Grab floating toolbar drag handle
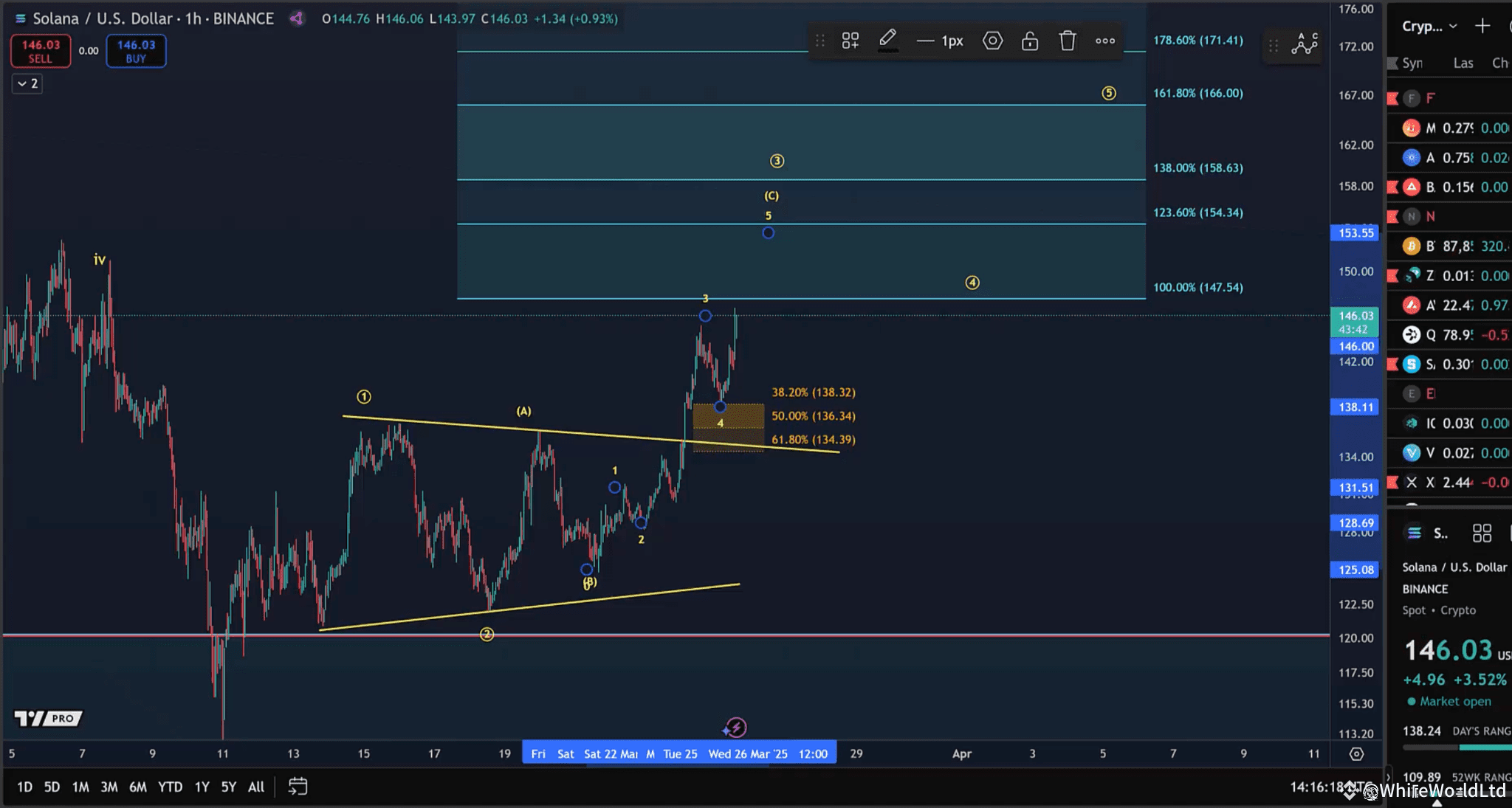The image size is (1512, 808). (820, 41)
